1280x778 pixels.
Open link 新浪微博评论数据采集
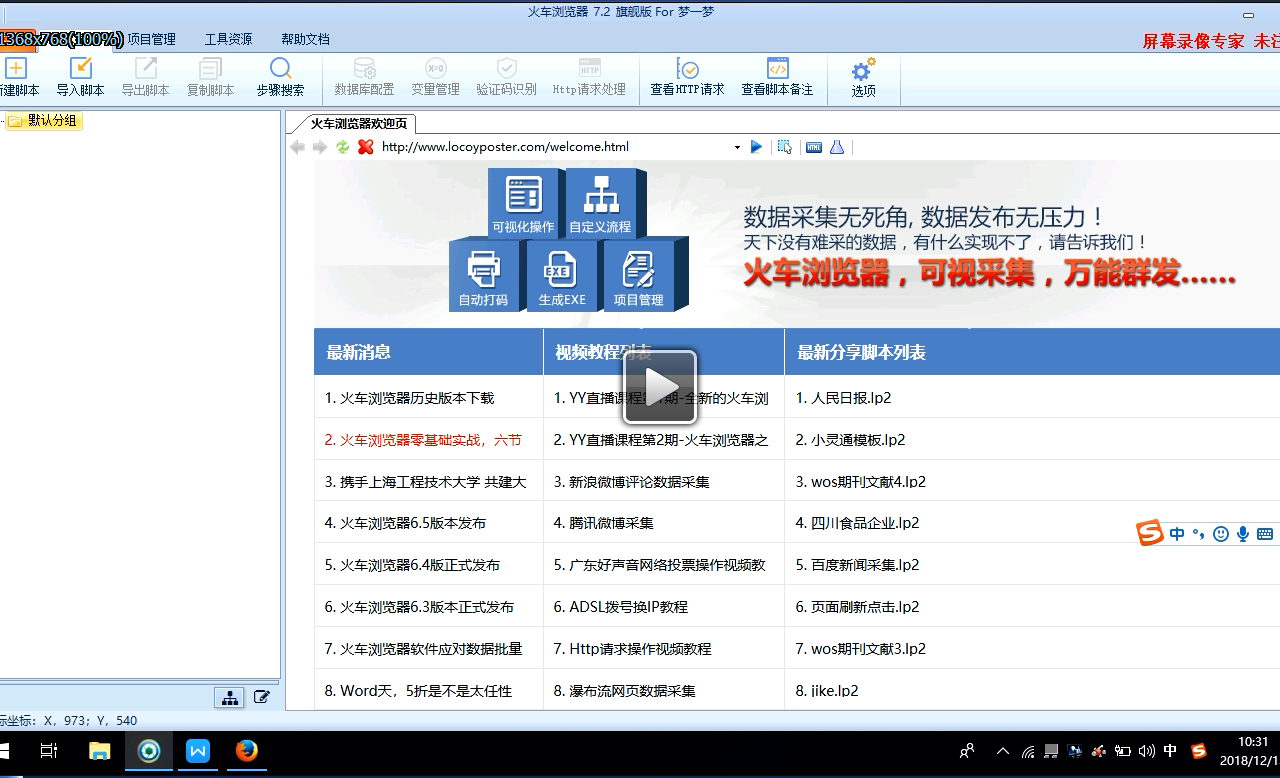click(x=639, y=482)
